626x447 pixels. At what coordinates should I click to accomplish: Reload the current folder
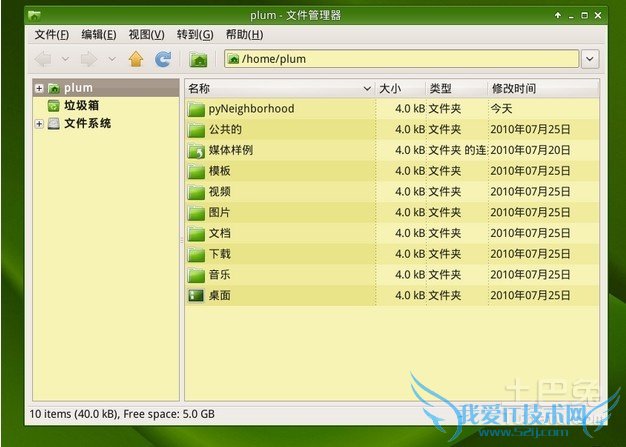point(163,59)
